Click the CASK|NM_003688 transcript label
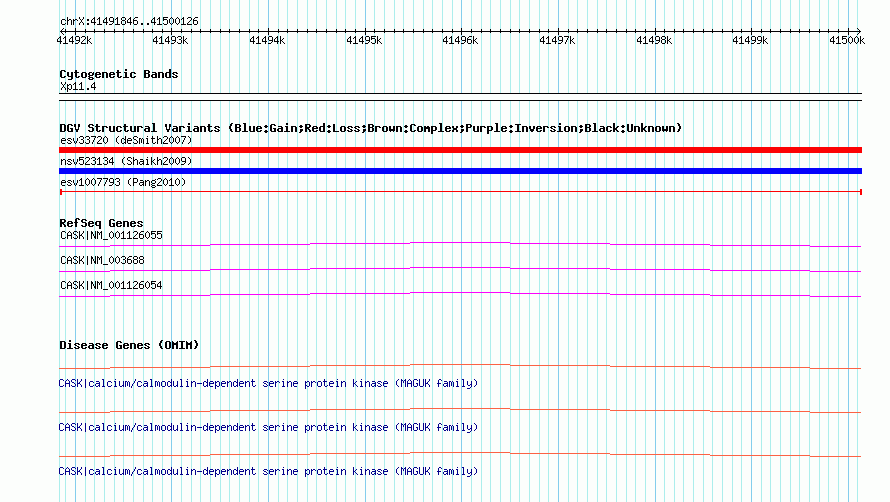The height and width of the screenshot is (502, 890). pyautogui.click(x=102, y=260)
